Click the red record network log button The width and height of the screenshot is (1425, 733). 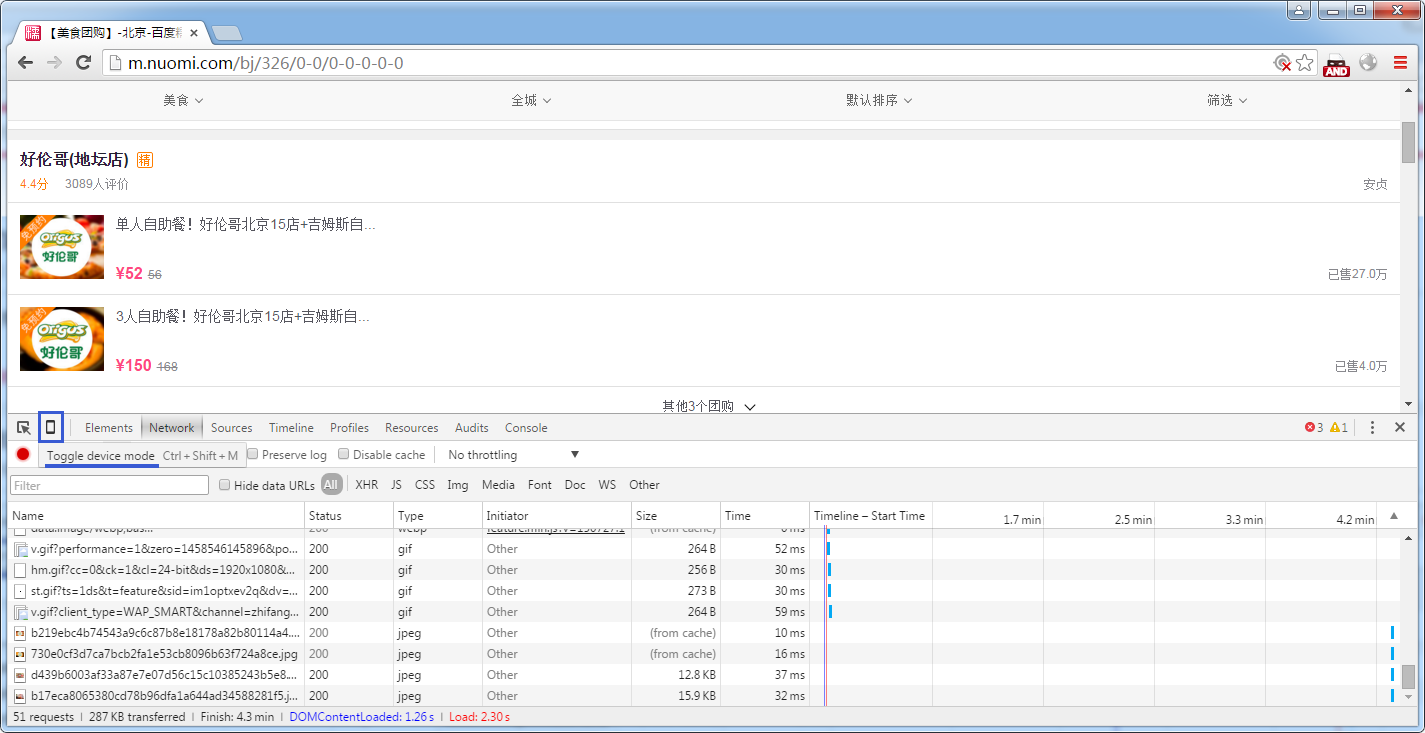coord(23,454)
